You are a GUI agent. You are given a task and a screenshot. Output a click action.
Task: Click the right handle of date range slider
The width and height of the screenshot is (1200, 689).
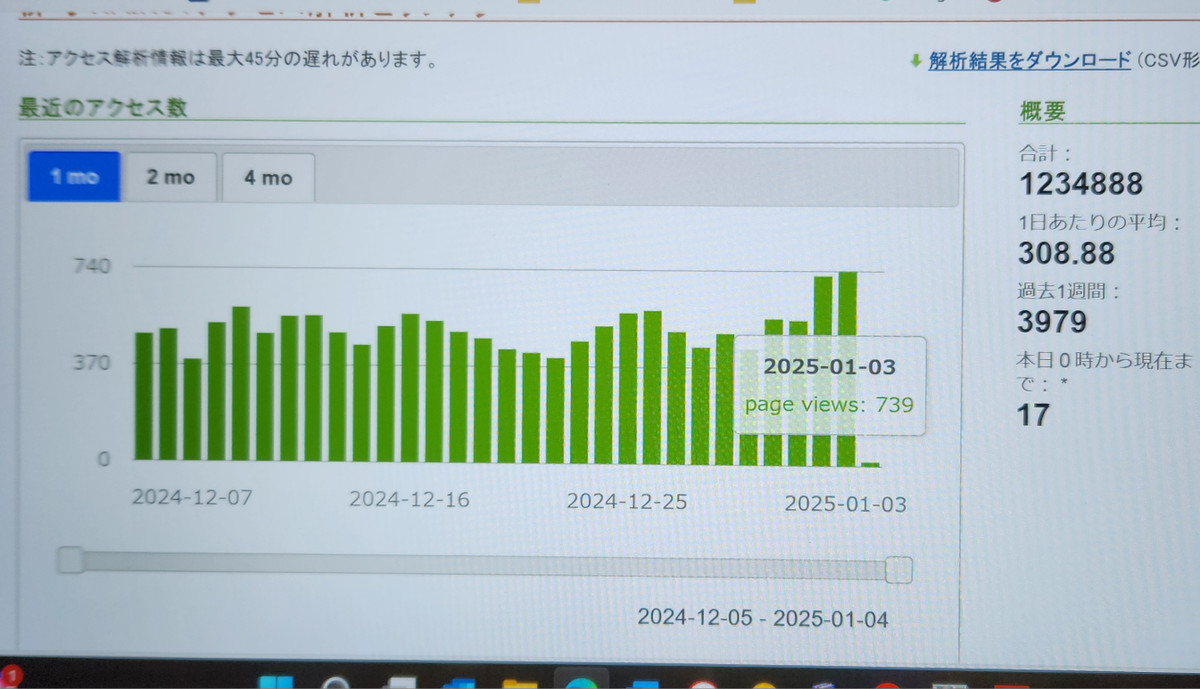pos(898,569)
